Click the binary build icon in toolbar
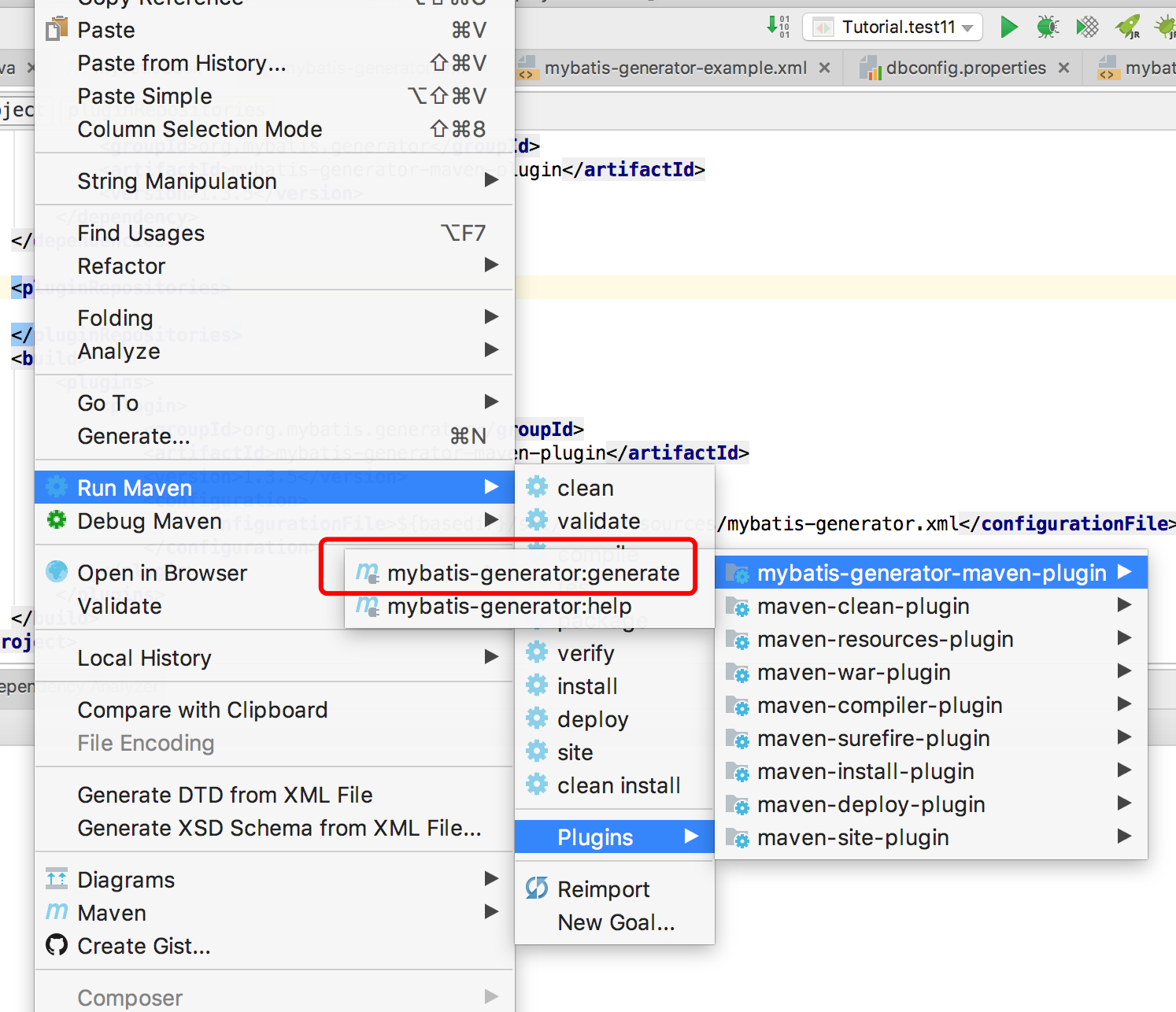This screenshot has width=1176, height=1012. tap(778, 27)
